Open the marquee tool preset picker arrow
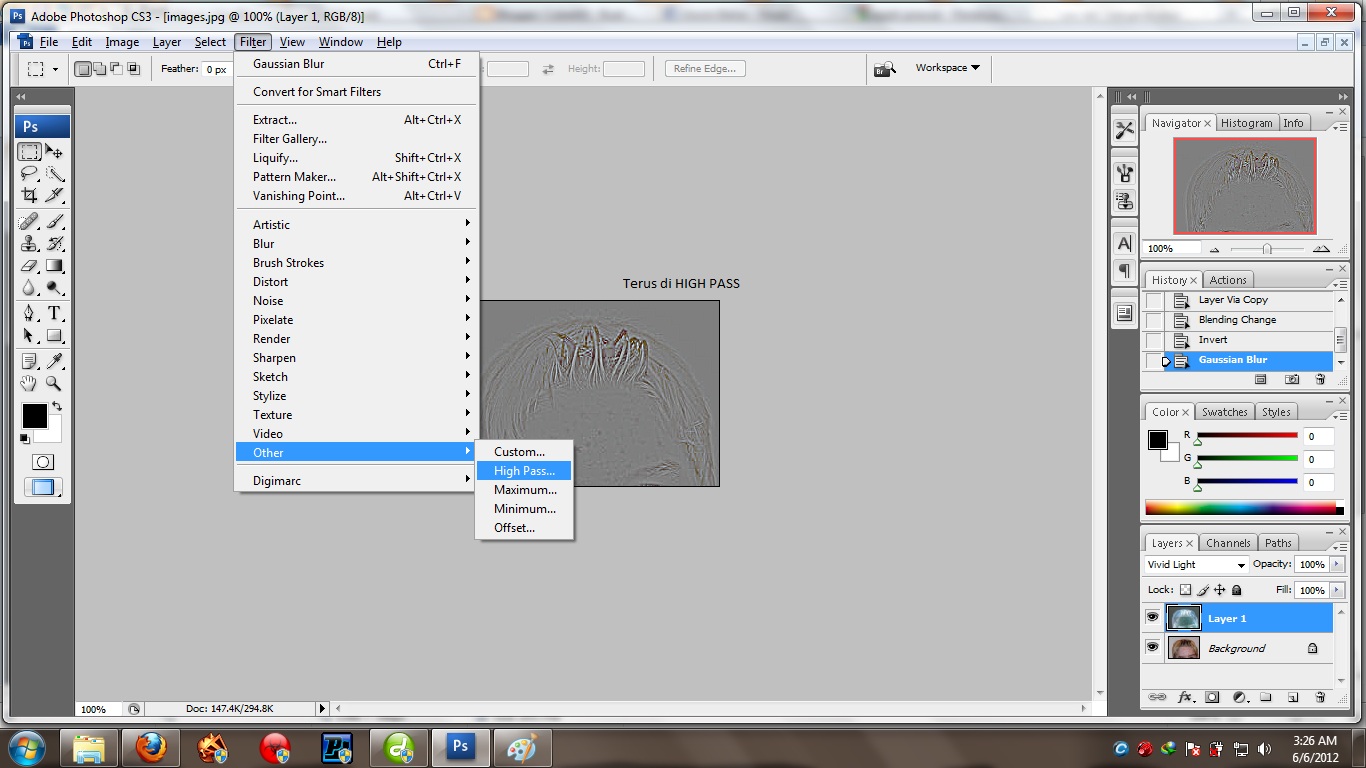 [x=55, y=69]
